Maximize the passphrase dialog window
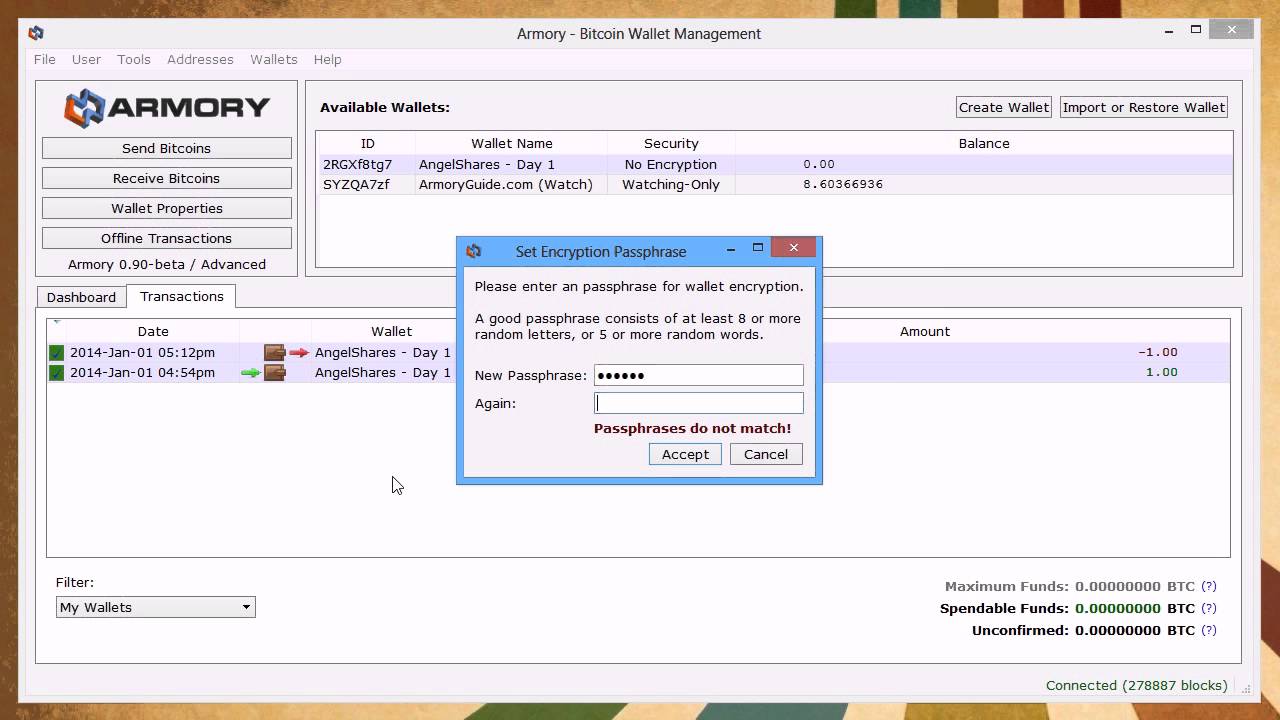The width and height of the screenshot is (1280, 720). (x=758, y=247)
